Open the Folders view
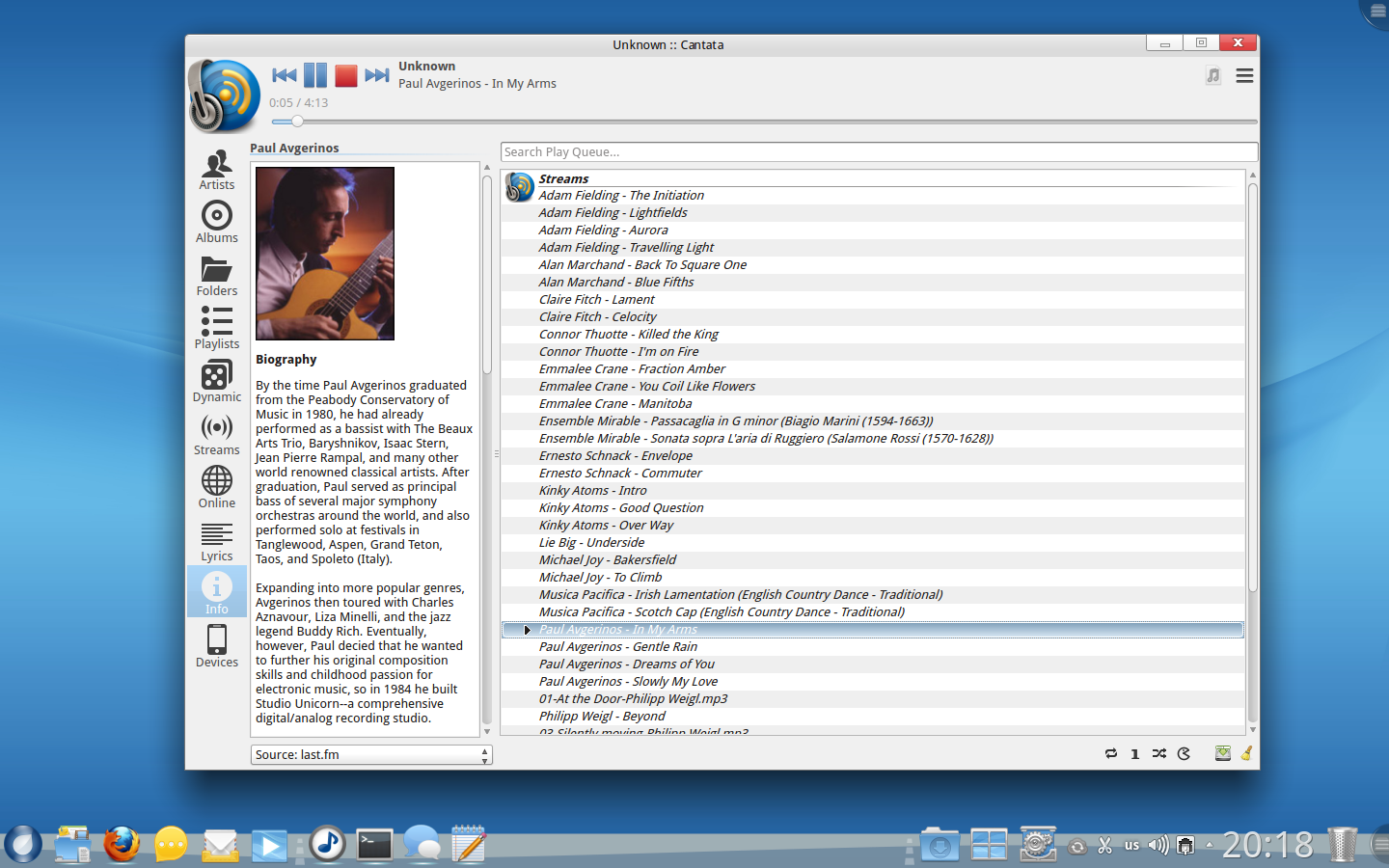Image resolution: width=1389 pixels, height=868 pixels. (x=217, y=276)
